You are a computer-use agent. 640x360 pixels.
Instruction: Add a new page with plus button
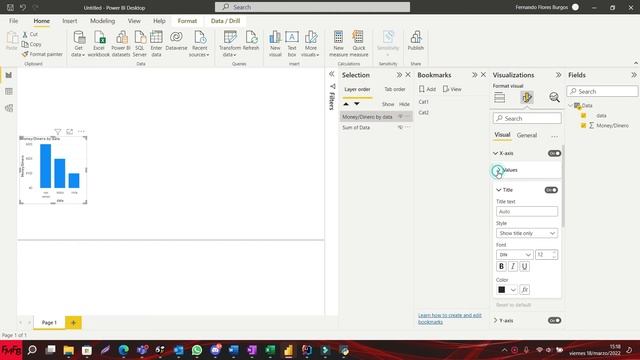pos(73,322)
